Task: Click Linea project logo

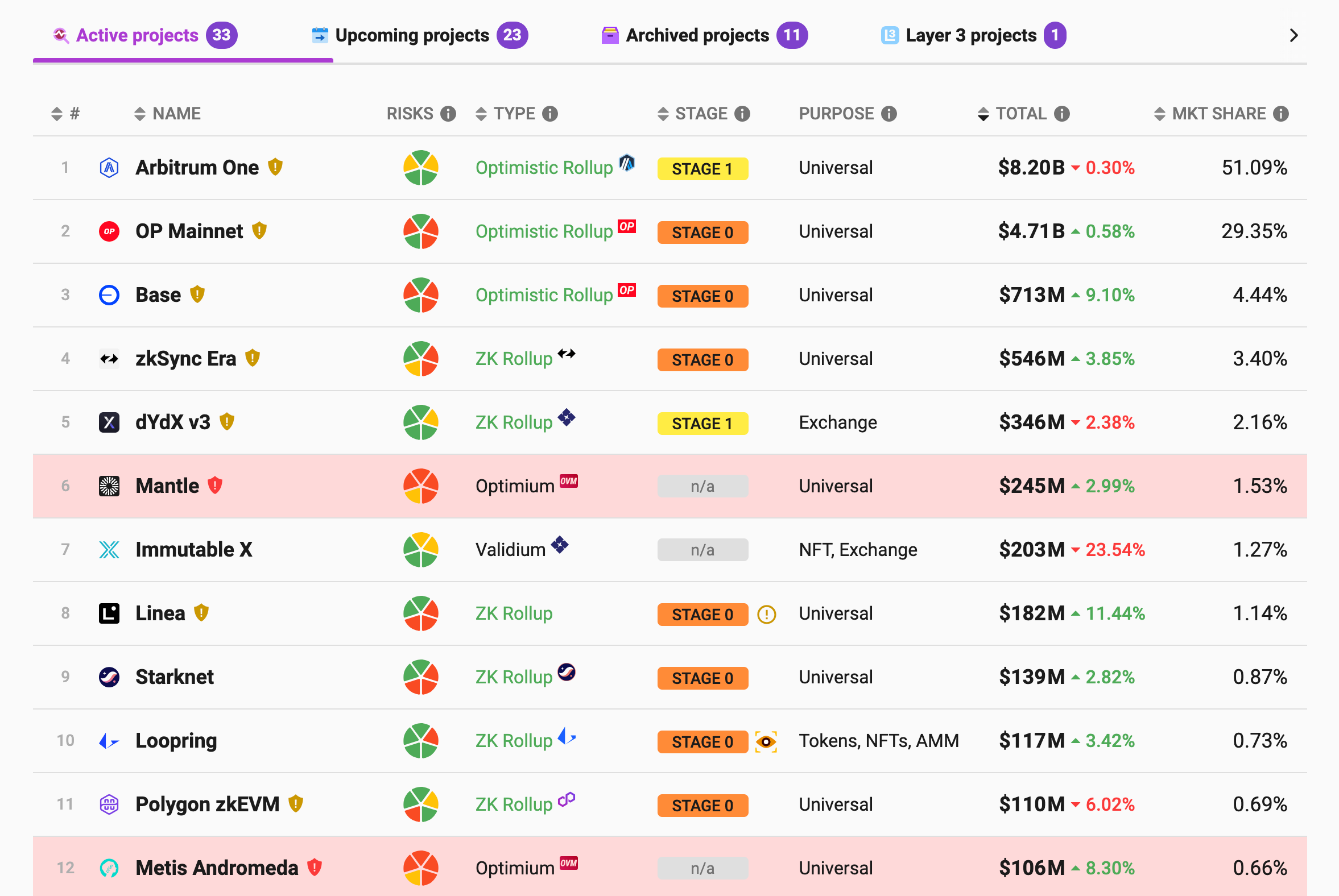Action: coord(109,613)
